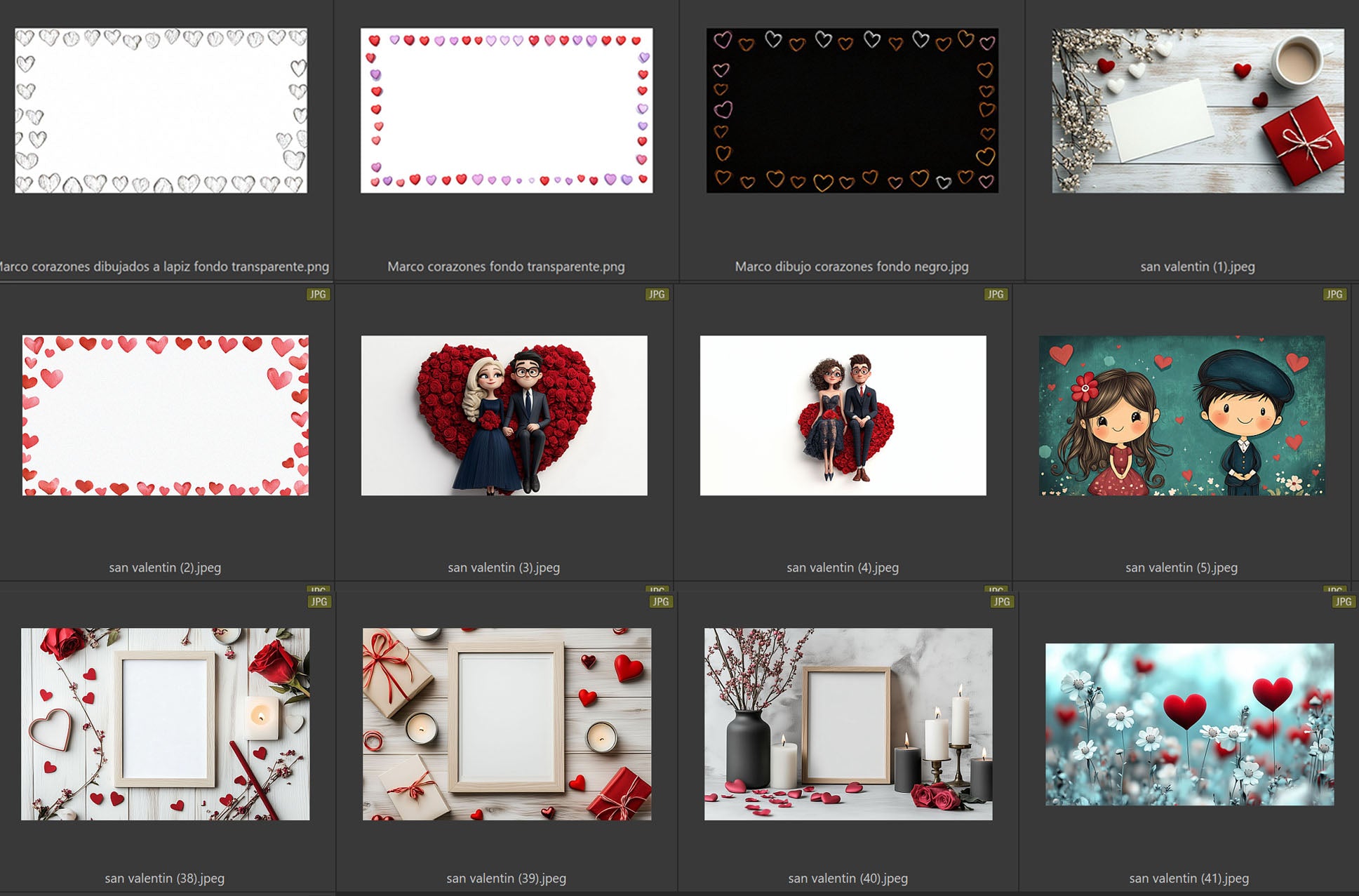This screenshot has width=1359, height=896.
Task: Click JPG badge above san valentin (38)
Action: pyautogui.click(x=319, y=601)
